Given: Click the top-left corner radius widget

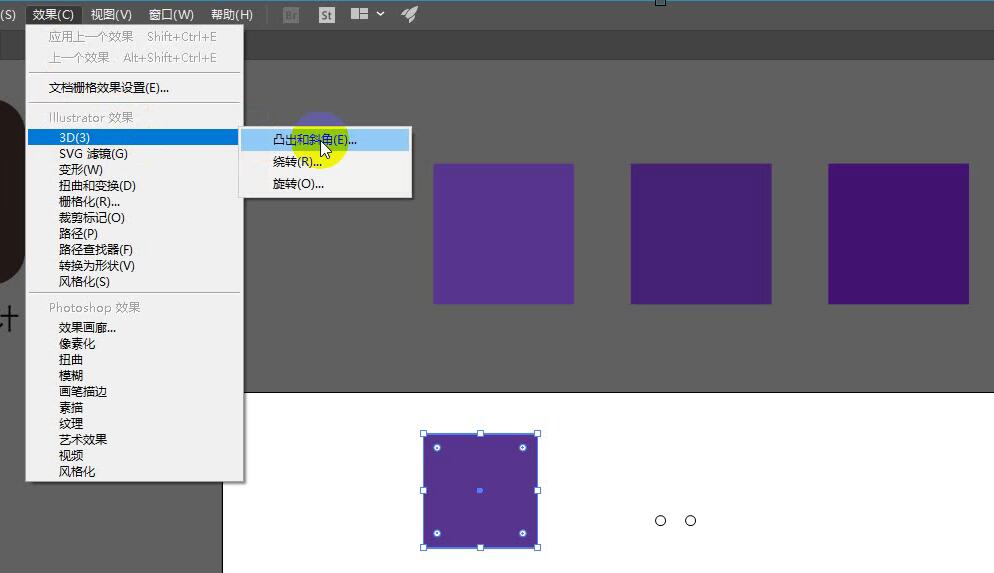Looking at the screenshot, I should [x=437, y=447].
